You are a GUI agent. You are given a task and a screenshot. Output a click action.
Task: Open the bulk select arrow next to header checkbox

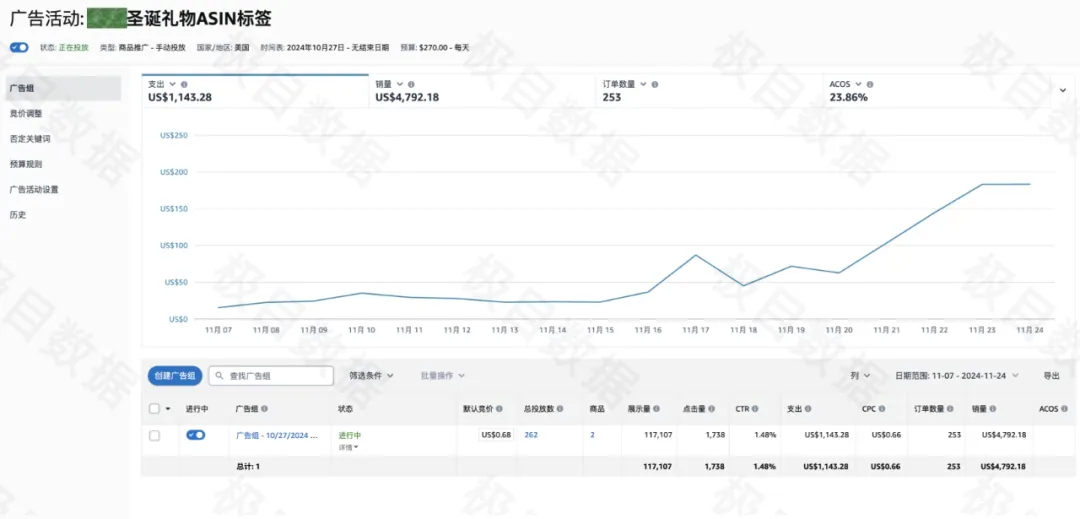point(167,410)
